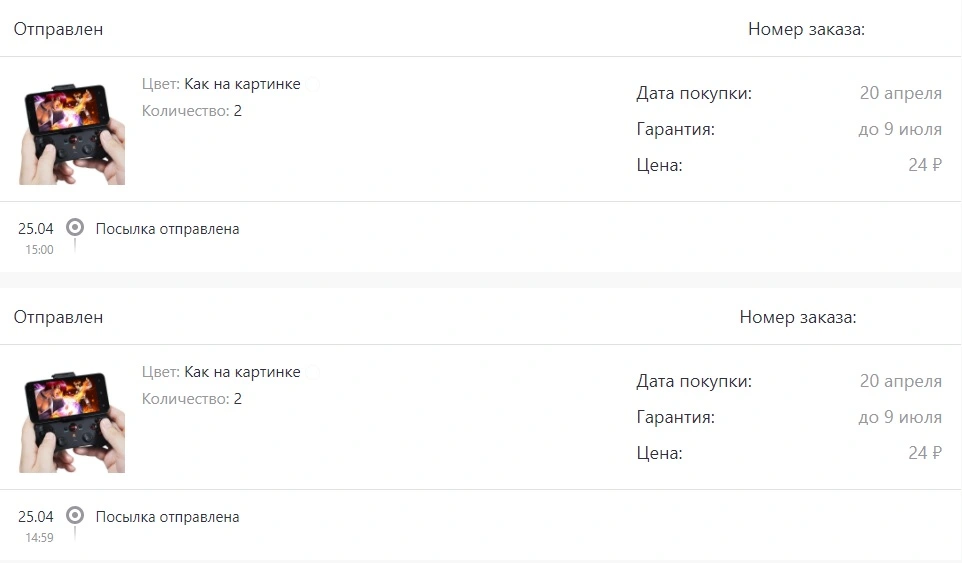962x563 pixels.
Task: Click 'Посылка отправлена' status sent at 14:59
Action: pos(167,517)
